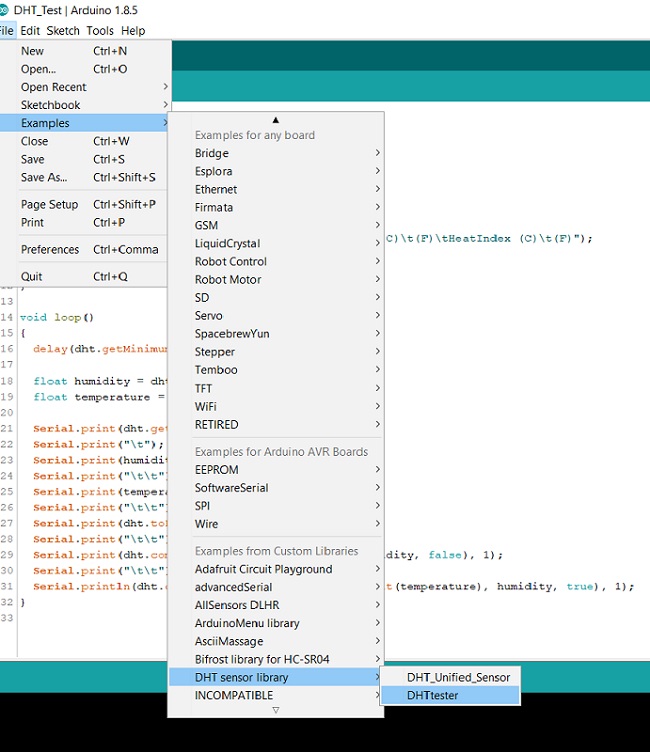
Task: Expand LiquidCrystal examples submenu
Action: [x=276, y=244]
